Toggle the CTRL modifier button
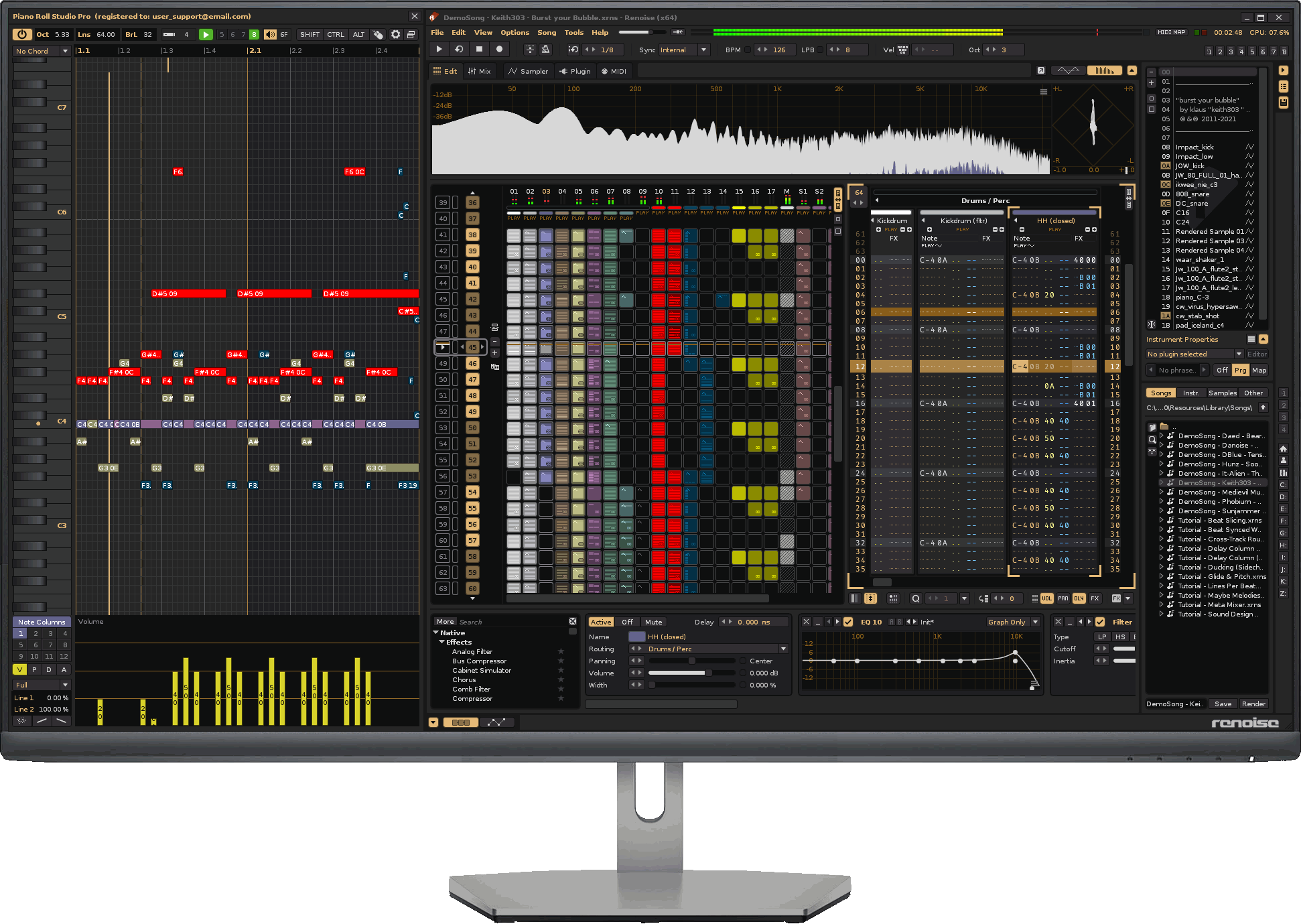The height and width of the screenshot is (924, 1301). pos(336,34)
